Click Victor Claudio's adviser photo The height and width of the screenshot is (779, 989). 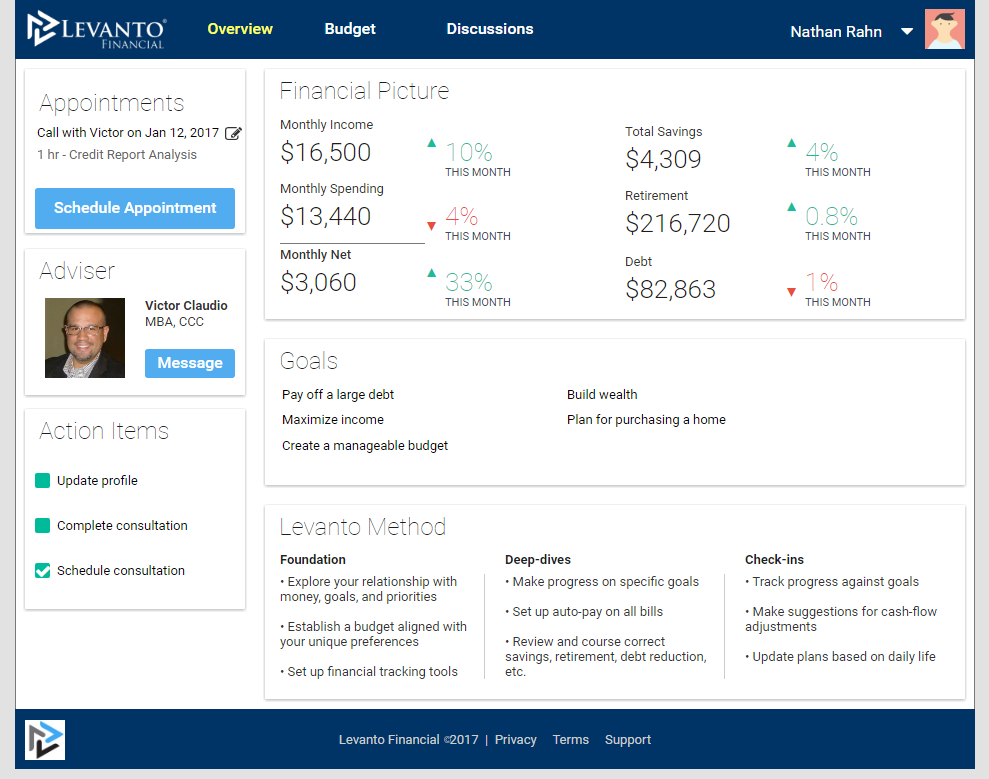point(85,338)
